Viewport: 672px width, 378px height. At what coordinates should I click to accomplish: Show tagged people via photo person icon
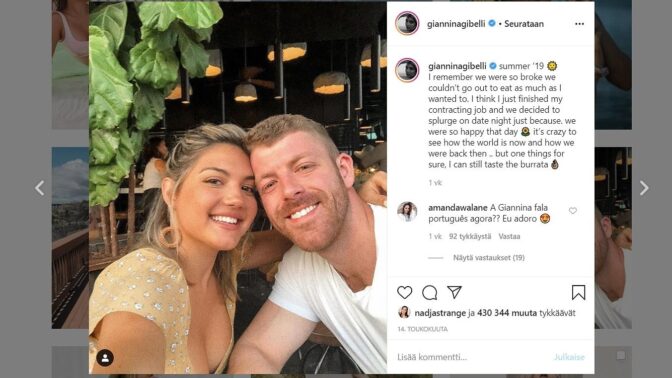coord(105,357)
